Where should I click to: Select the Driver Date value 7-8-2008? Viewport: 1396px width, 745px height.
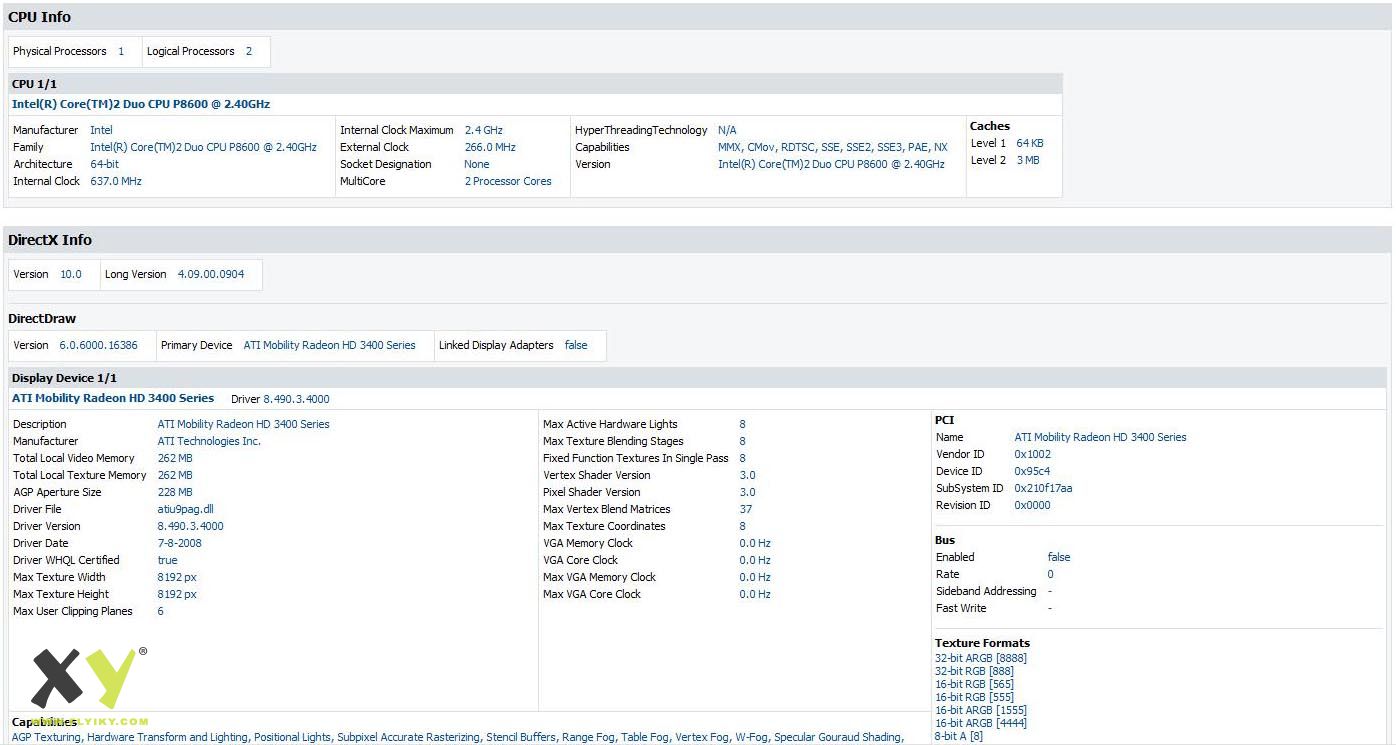tap(180, 543)
